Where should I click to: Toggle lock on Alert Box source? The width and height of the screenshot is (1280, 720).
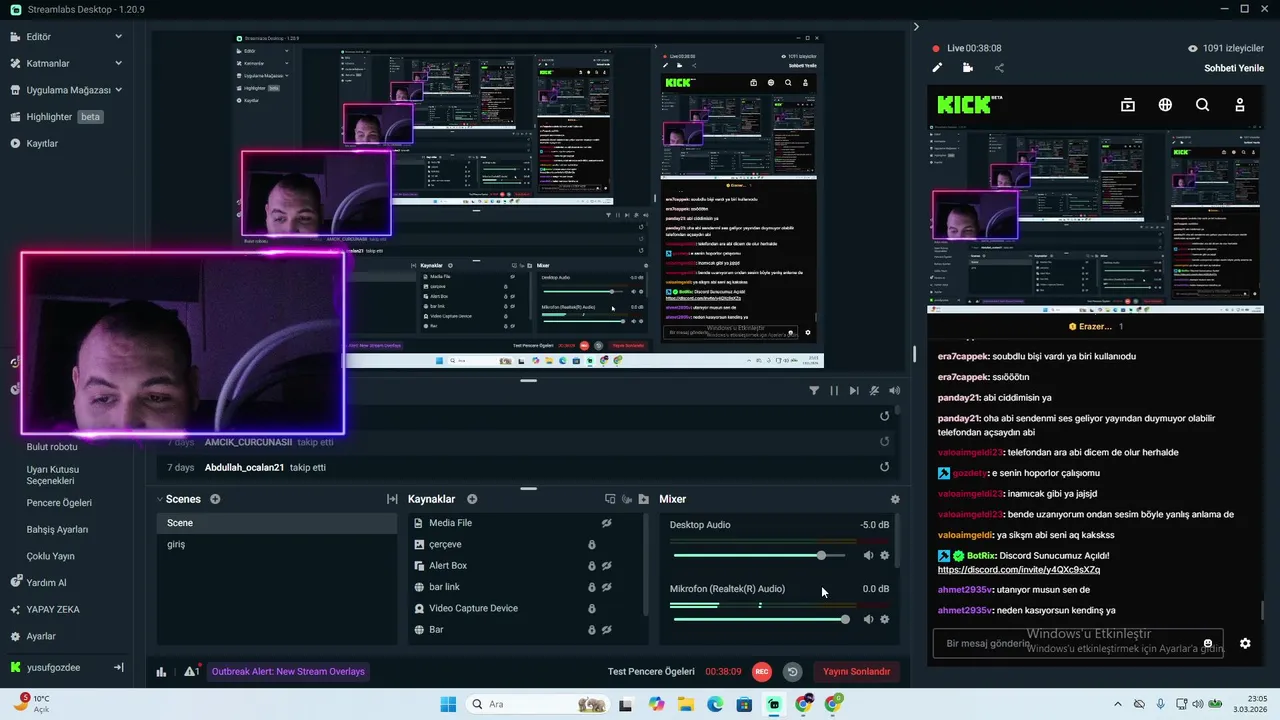coord(591,566)
